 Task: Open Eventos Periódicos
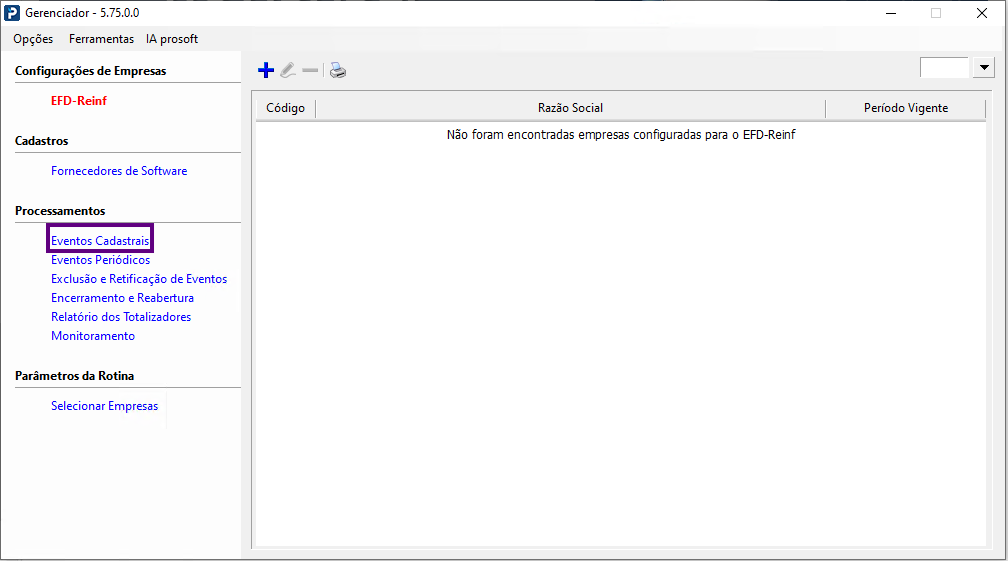click(100, 260)
